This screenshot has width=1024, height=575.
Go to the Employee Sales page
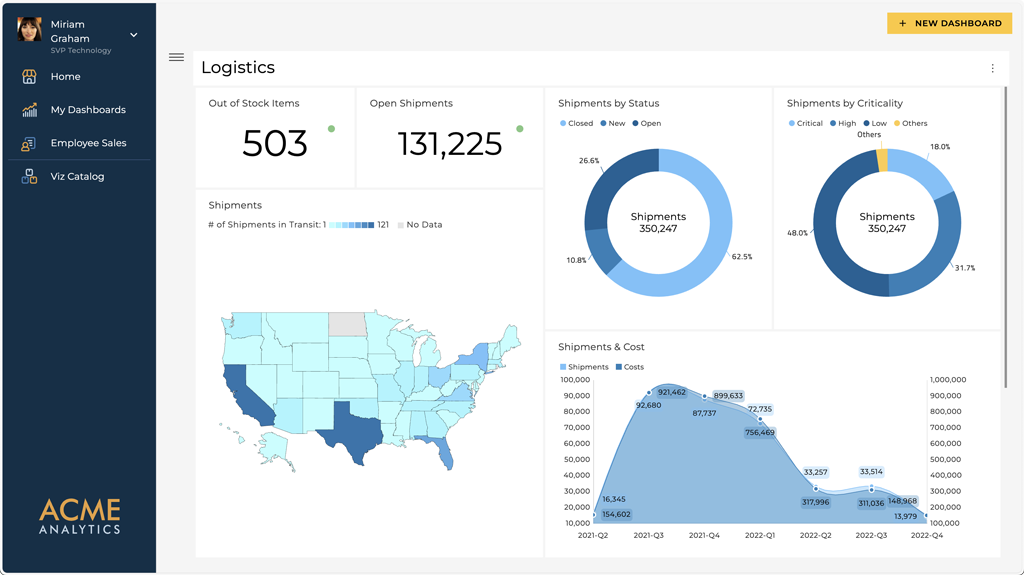click(88, 144)
